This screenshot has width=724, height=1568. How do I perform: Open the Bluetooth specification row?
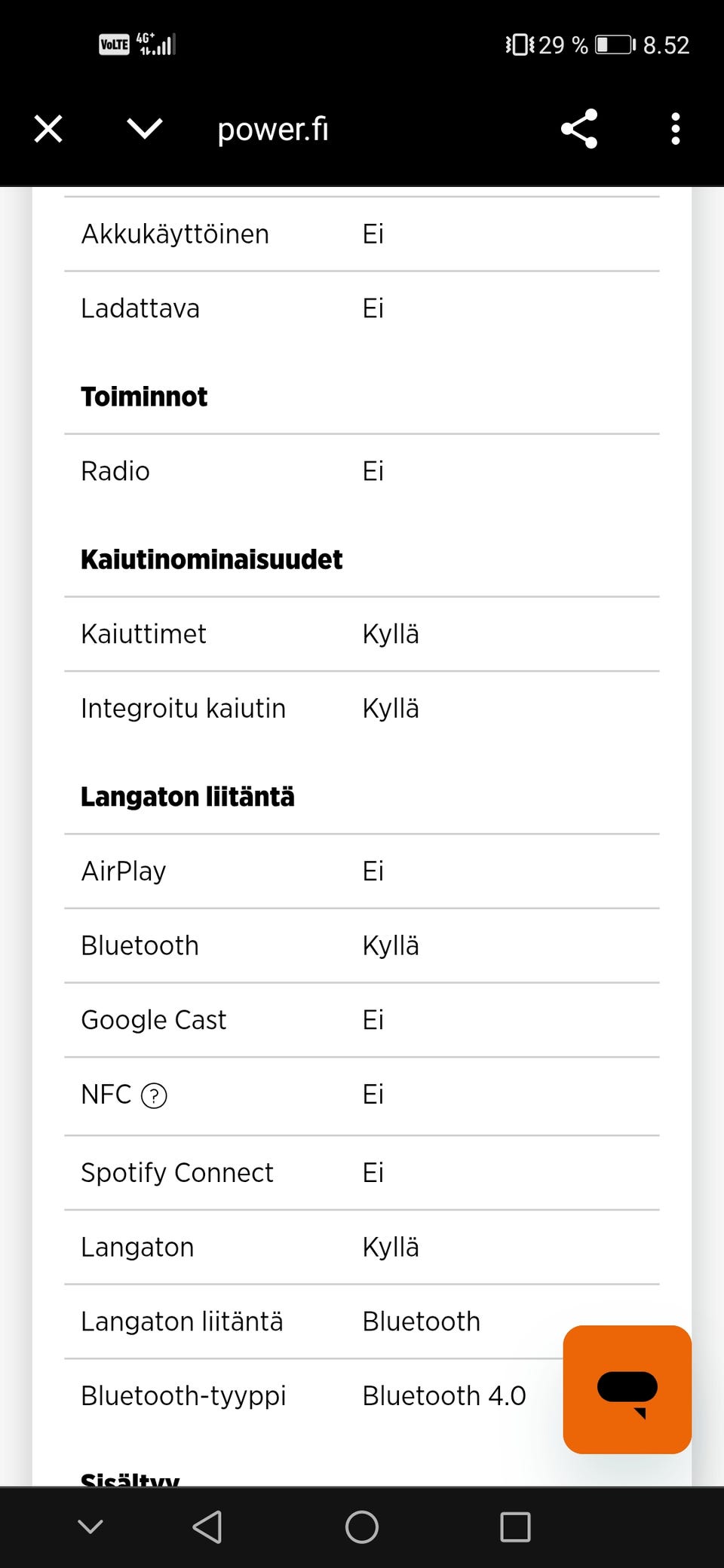point(140,945)
